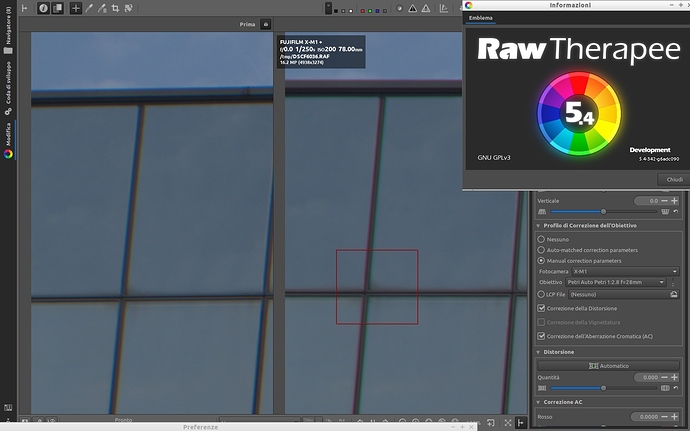
Task: Disable Correzione dell'Aberrazione Cromatica checkbox
Action: tap(542, 336)
